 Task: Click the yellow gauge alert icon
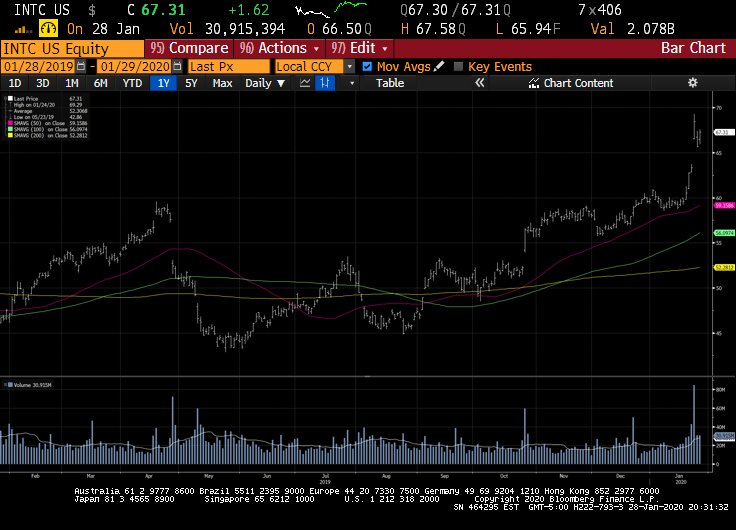48,29
